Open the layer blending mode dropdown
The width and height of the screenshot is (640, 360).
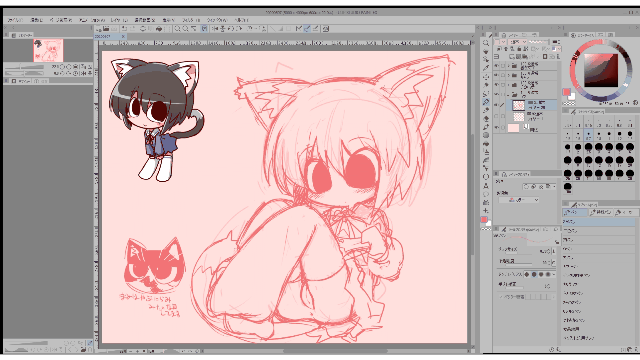point(501,42)
